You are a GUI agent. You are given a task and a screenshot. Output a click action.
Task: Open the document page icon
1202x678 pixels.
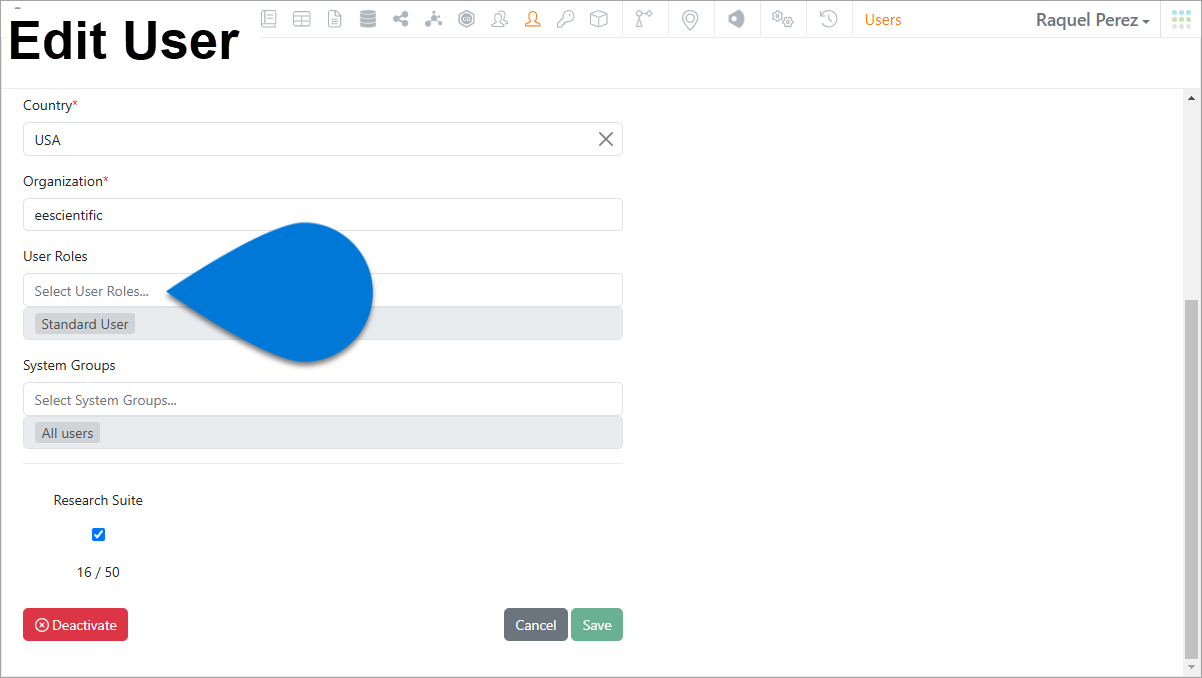pos(334,18)
